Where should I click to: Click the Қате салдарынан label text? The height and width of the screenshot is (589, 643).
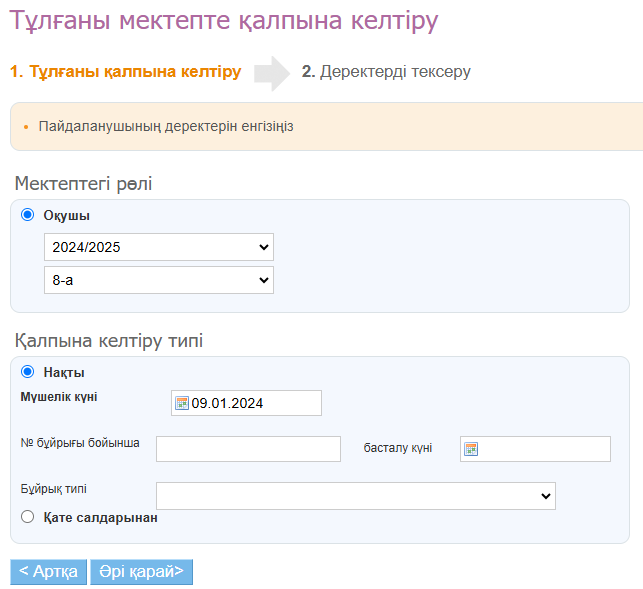coord(100,518)
